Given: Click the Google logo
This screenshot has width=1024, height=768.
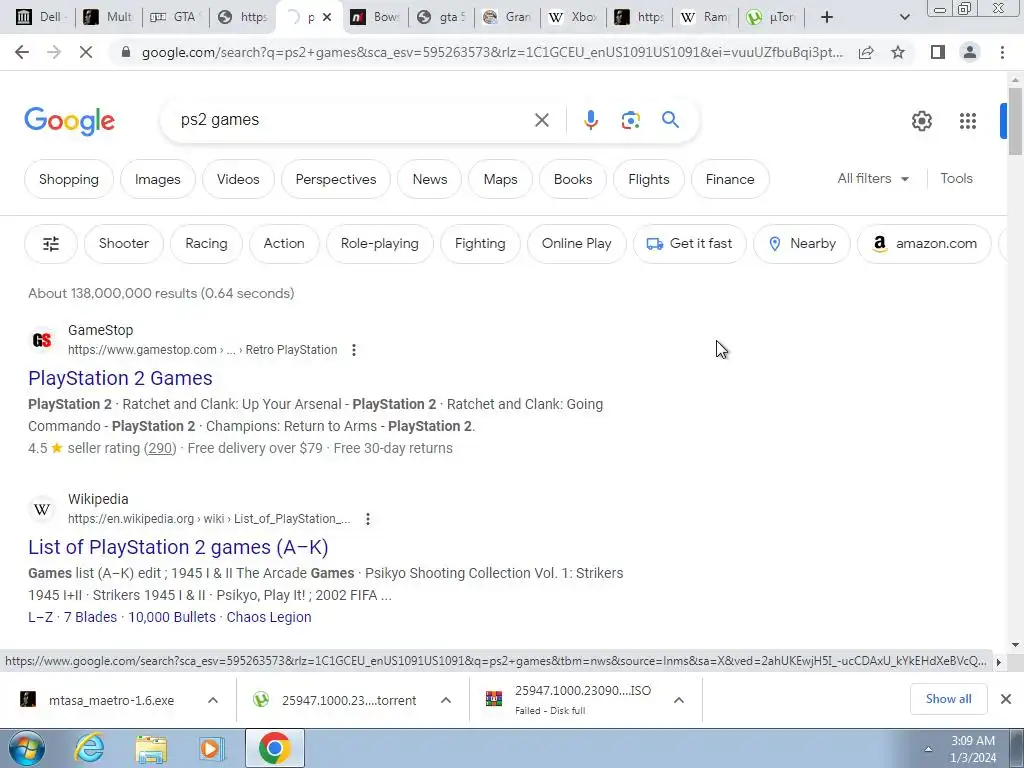Looking at the screenshot, I should (70, 121).
